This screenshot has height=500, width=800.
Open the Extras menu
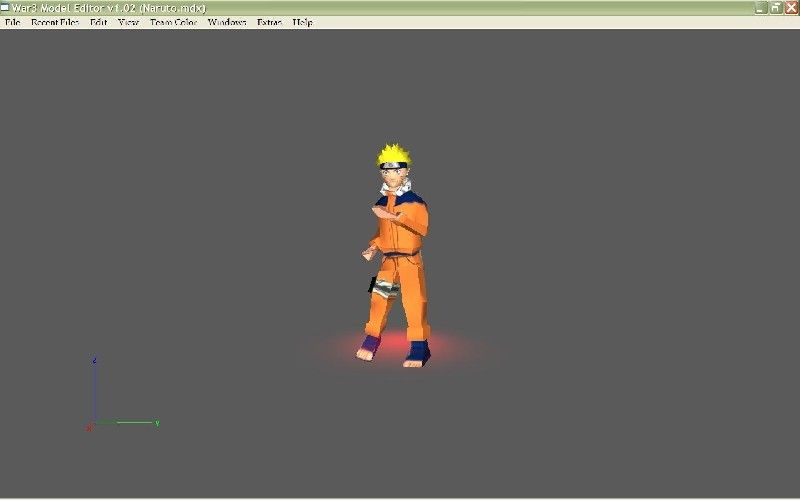[269, 22]
